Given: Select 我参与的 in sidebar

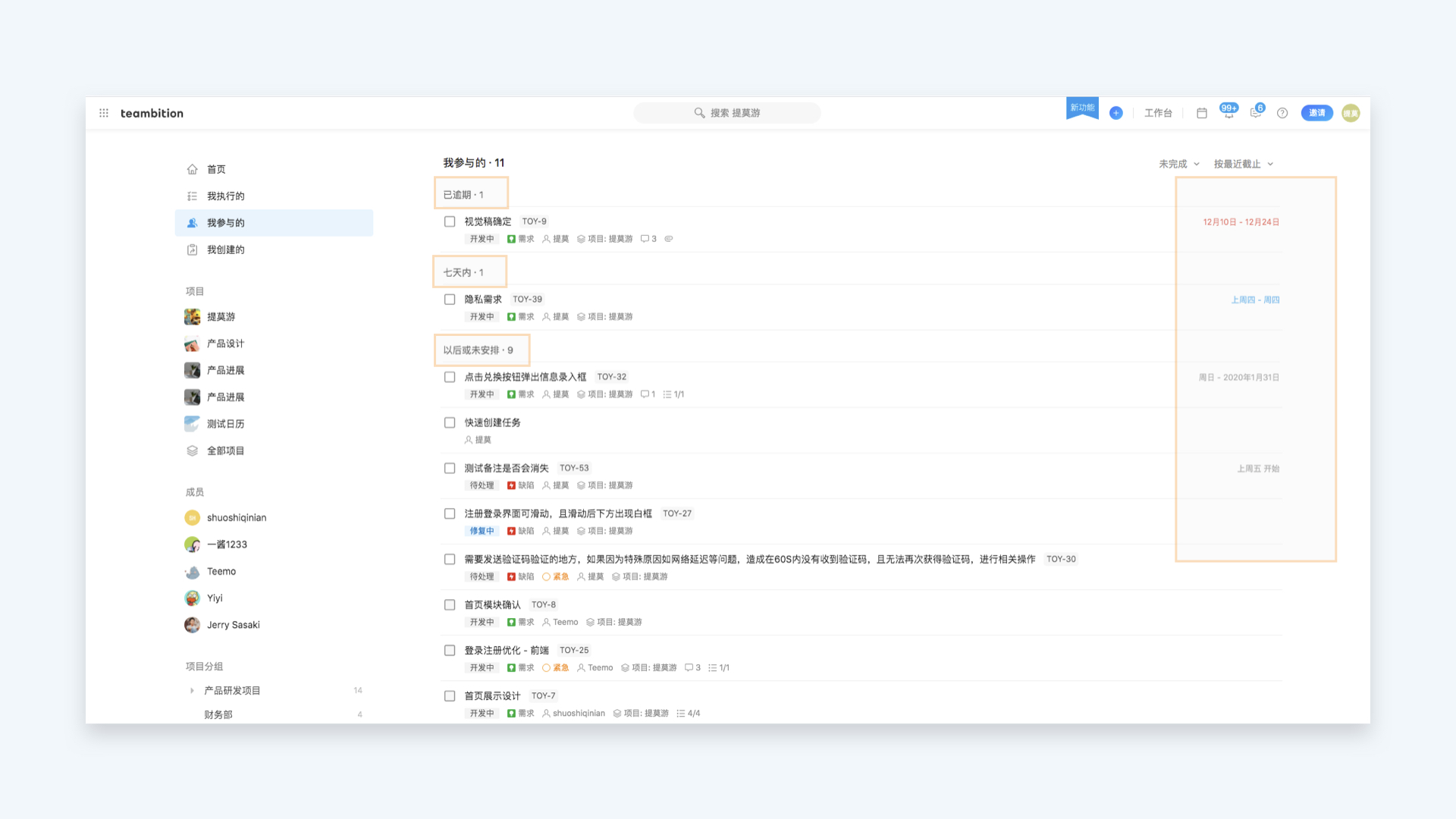Looking at the screenshot, I should coord(274,223).
